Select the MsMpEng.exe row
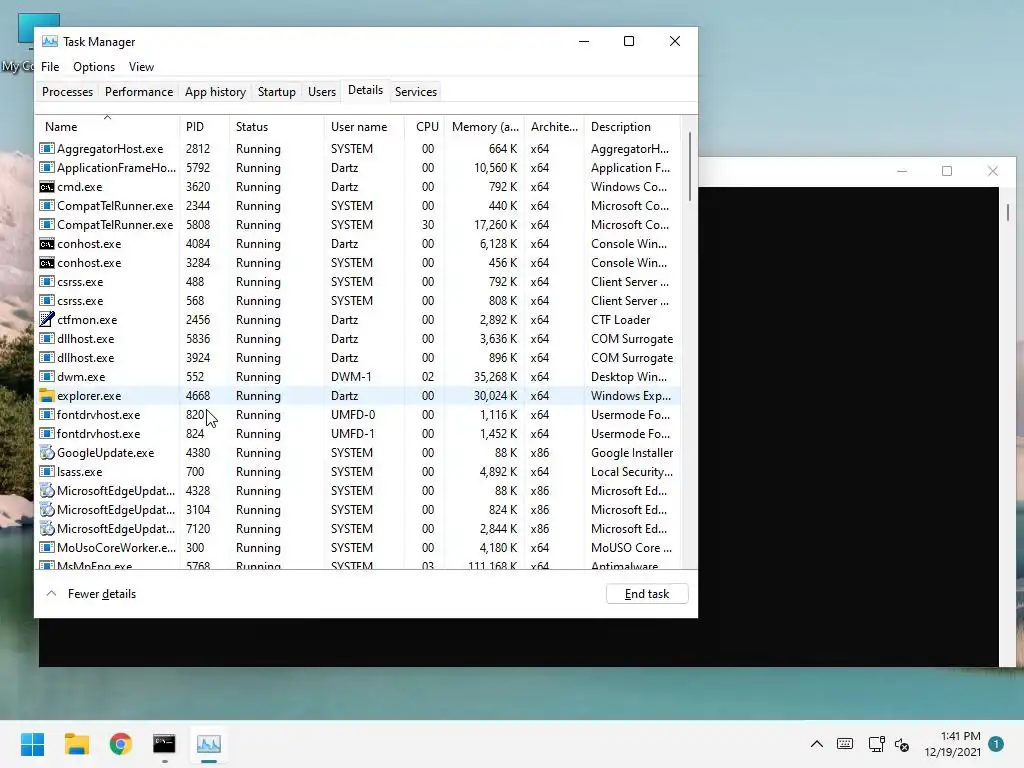Viewport: 1024px width, 768px height. (x=359, y=565)
